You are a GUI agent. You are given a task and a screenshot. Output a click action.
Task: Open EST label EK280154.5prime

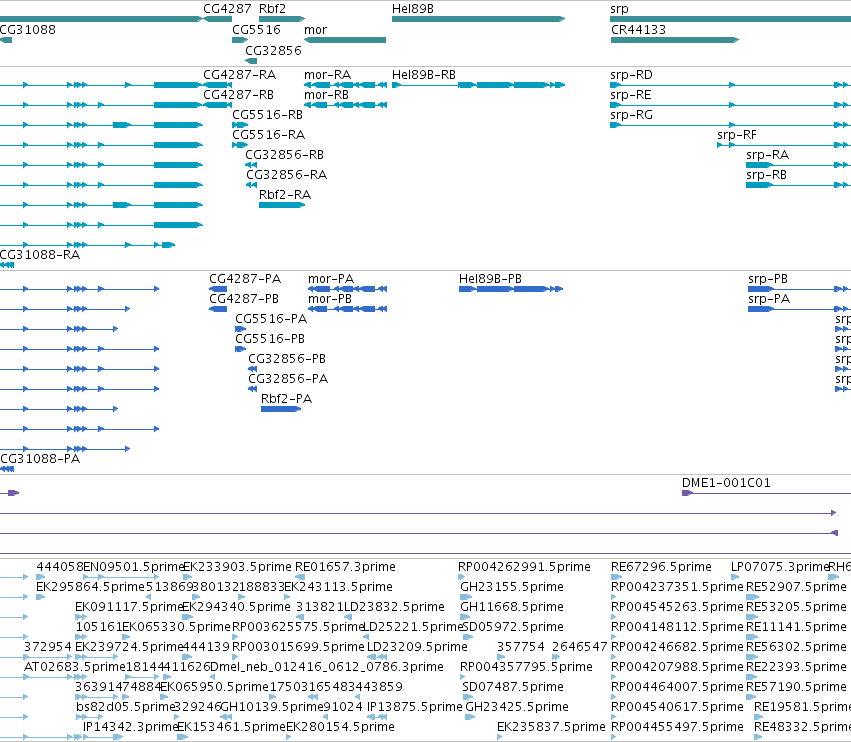coord(340,727)
